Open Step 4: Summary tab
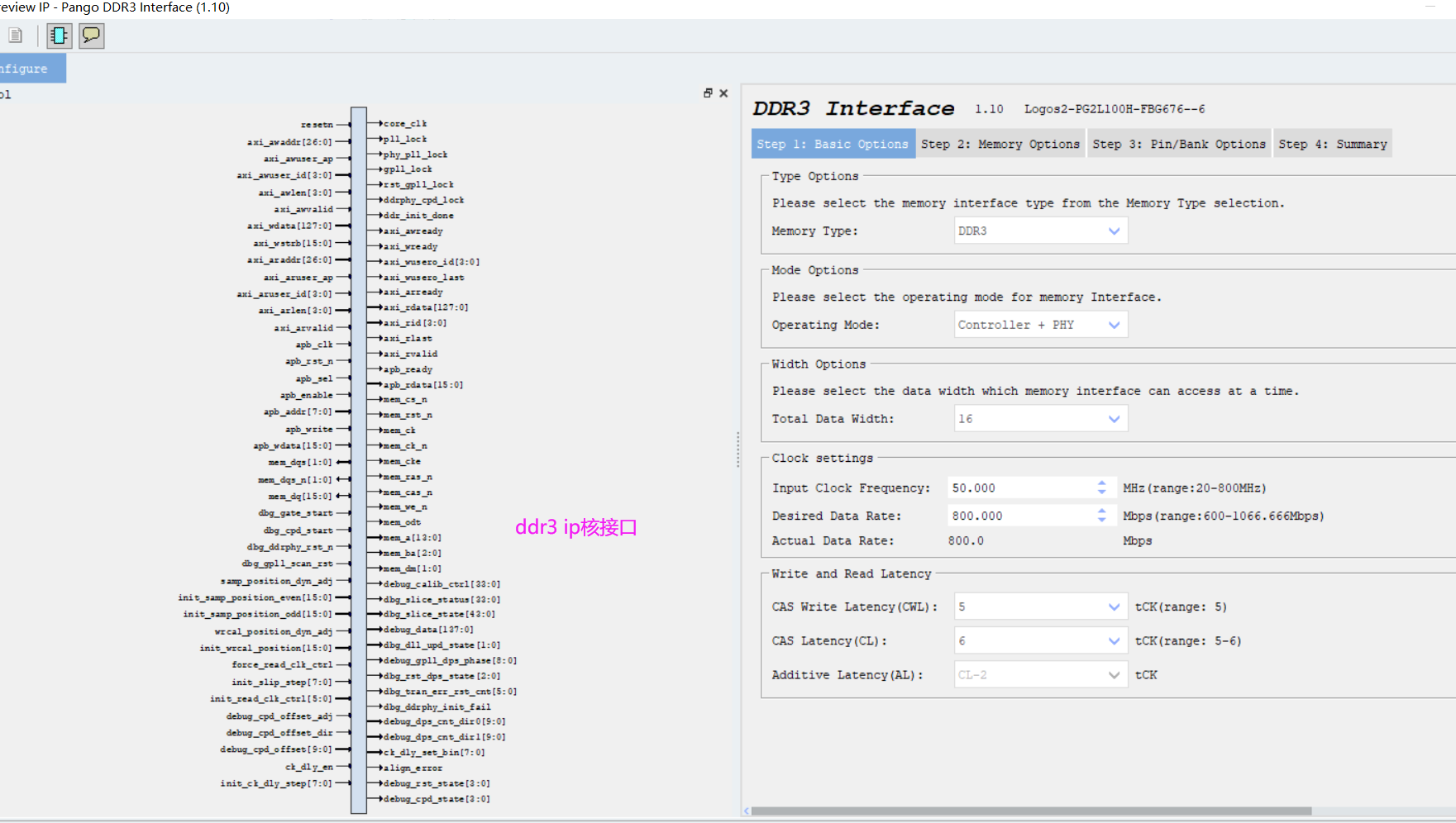 1333,144
